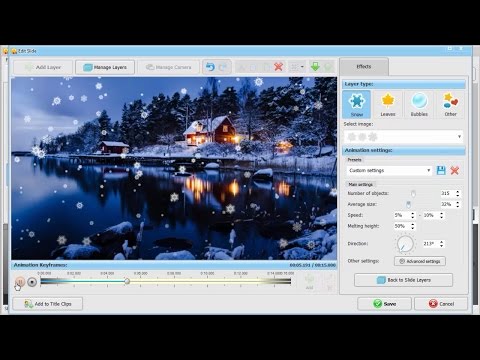Click the minimum Speed stepper
Image resolution: width=480 pixels, height=360 pixels.
click(x=413, y=215)
